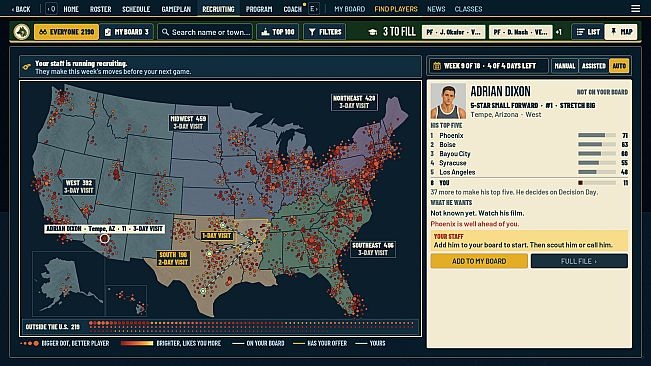Click the Adrian Dixon Tempe map tooltip
The height and width of the screenshot is (366, 651).
coord(104,229)
